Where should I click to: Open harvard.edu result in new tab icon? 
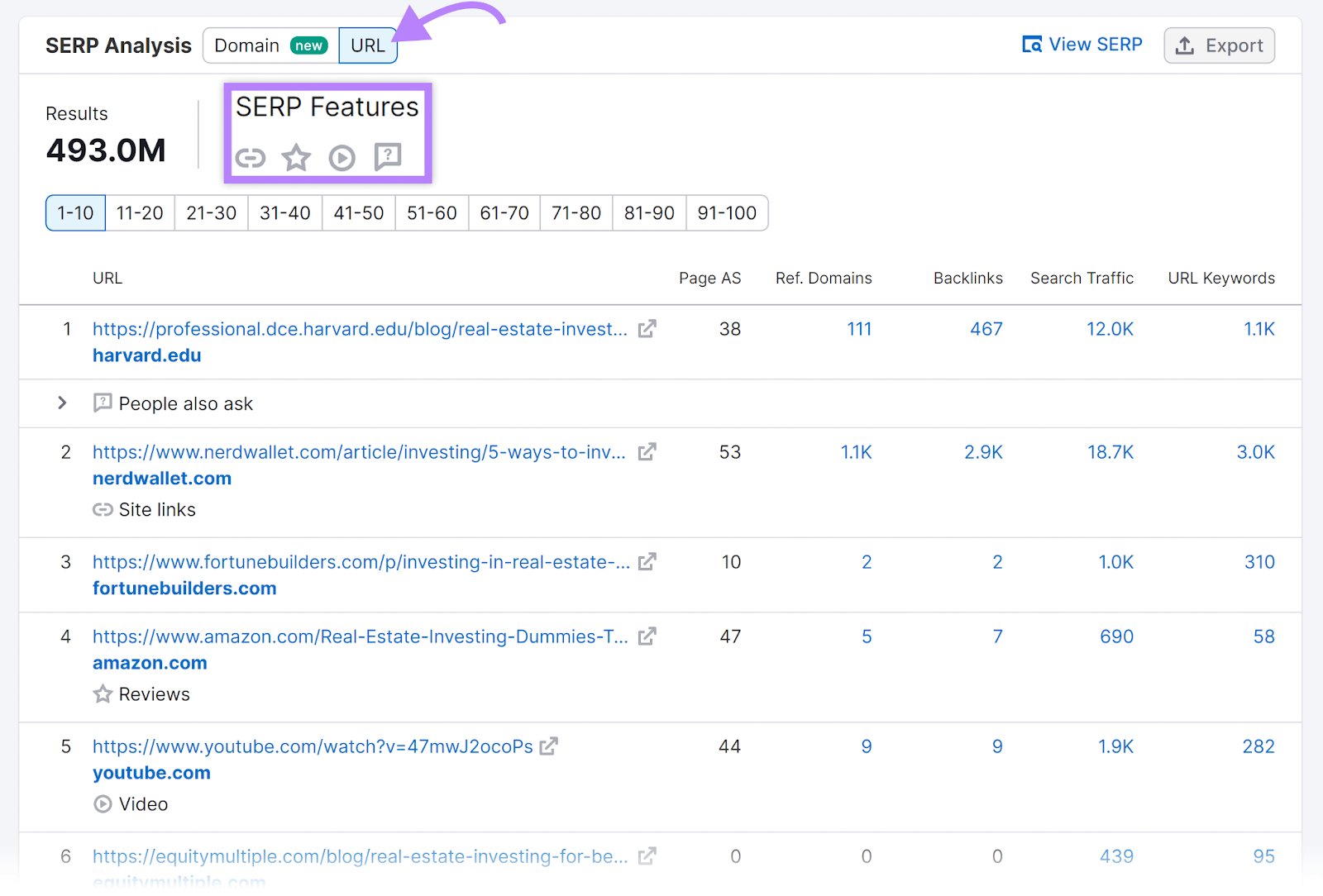tap(647, 329)
